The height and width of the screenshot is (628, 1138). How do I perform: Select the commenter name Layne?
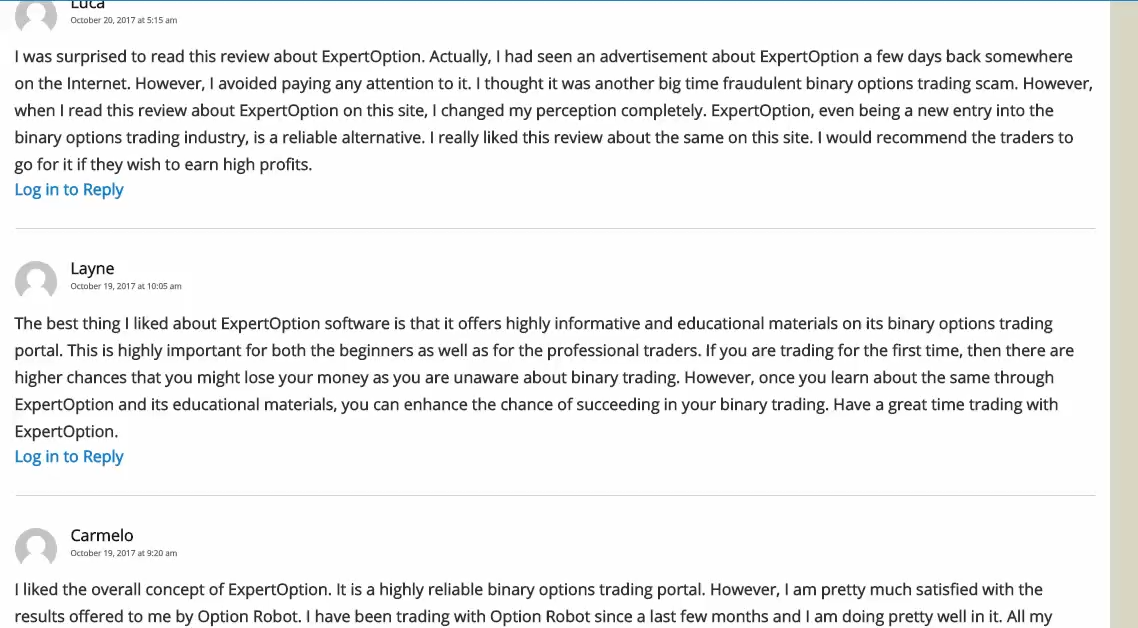point(92,269)
